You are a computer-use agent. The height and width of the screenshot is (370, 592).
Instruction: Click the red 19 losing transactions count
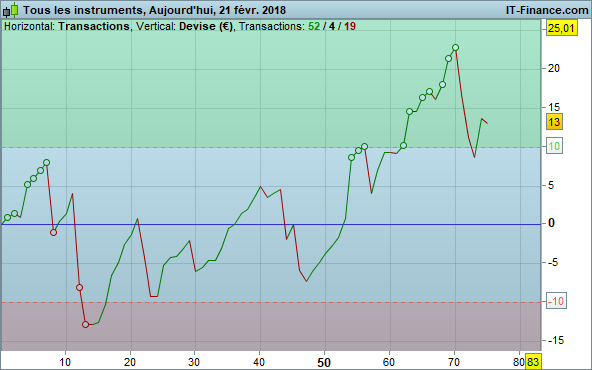(x=350, y=26)
